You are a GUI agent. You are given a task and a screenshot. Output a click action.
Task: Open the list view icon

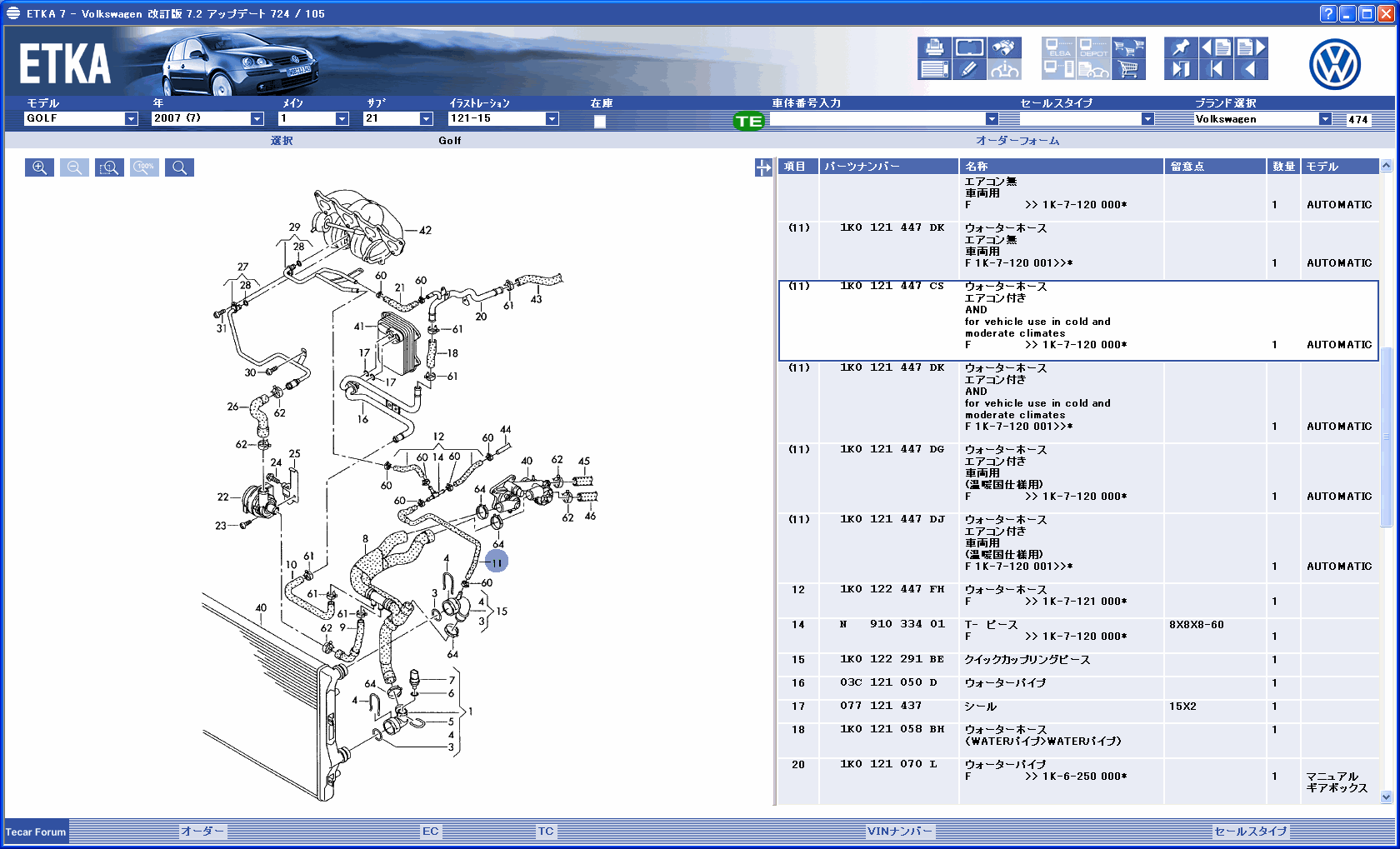[934, 70]
